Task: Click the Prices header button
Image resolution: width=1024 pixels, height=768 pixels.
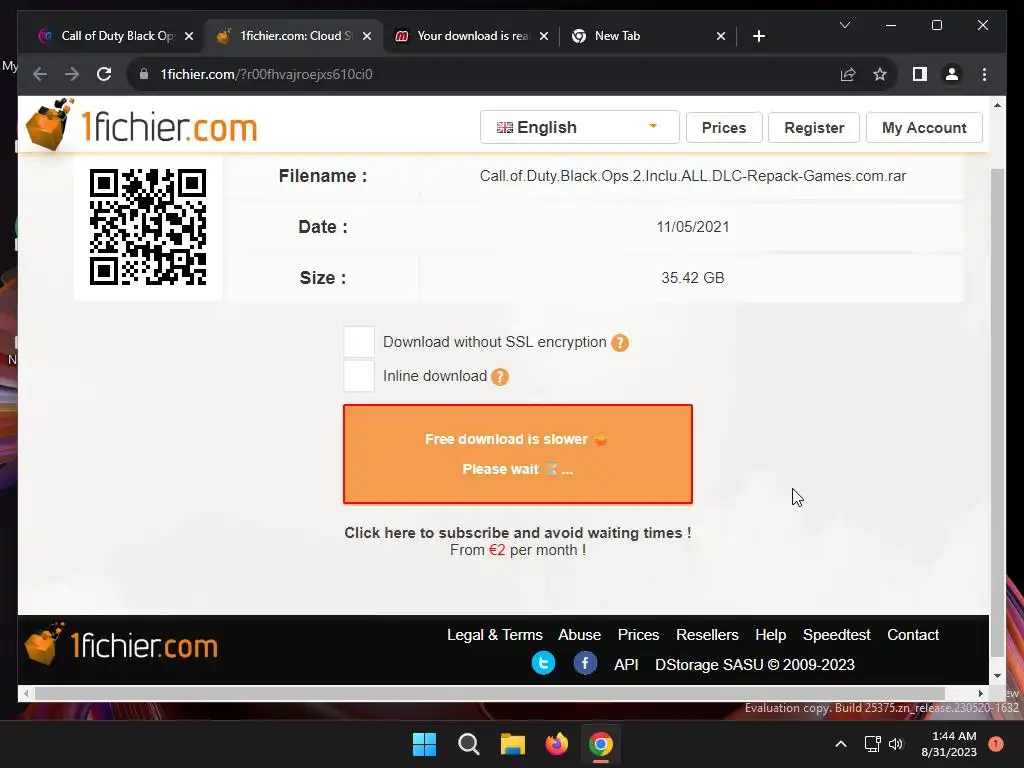Action: pyautogui.click(x=724, y=127)
